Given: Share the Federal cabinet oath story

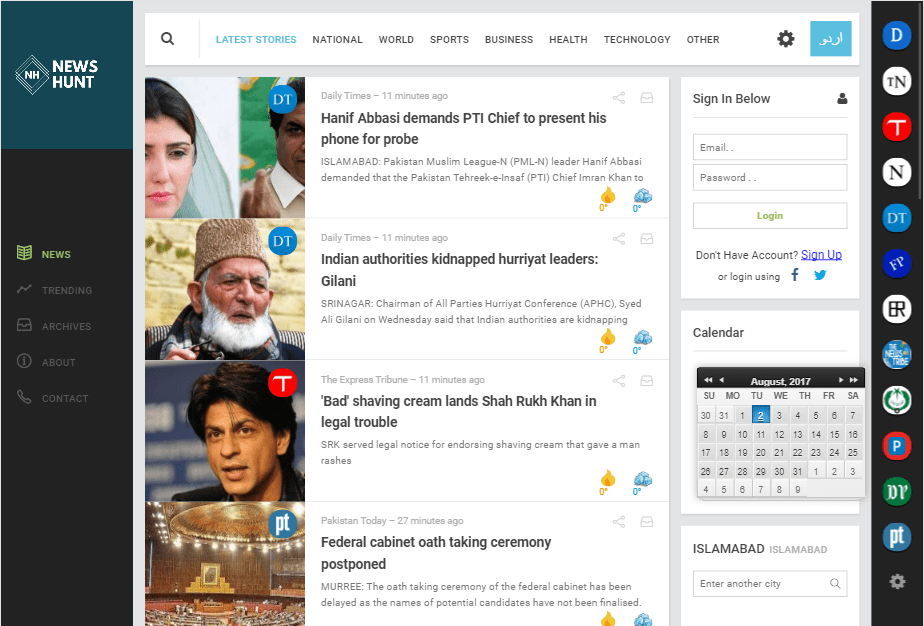Looking at the screenshot, I should 619,522.
